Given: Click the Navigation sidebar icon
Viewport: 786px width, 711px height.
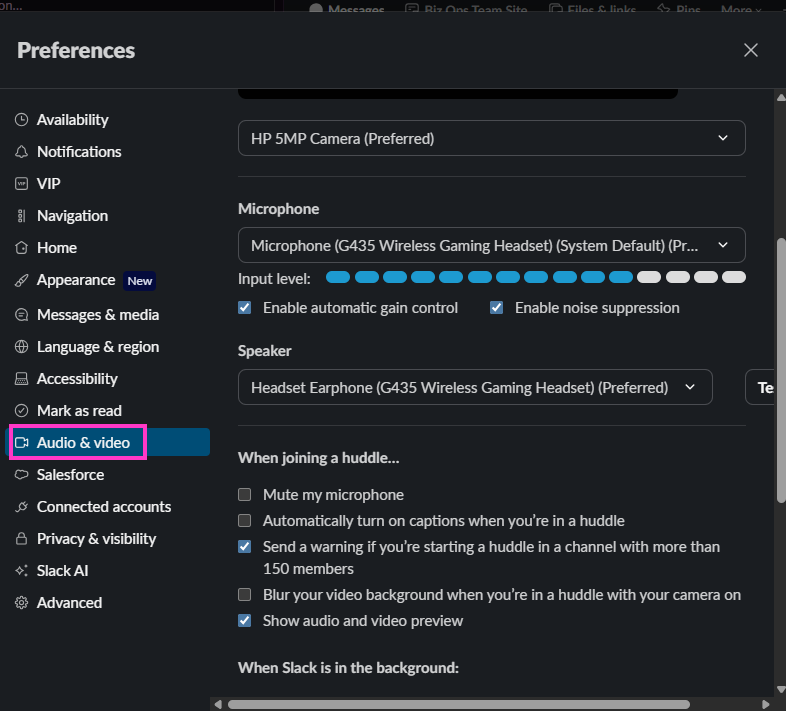Looking at the screenshot, I should click(x=22, y=216).
